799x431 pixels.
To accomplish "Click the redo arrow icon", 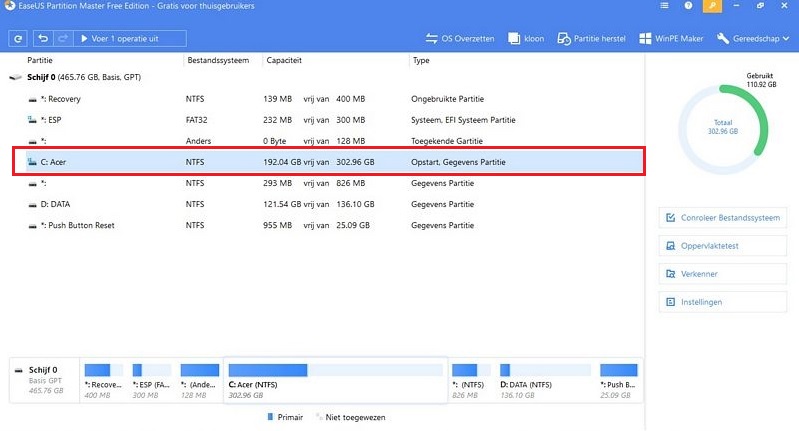I will coord(63,39).
